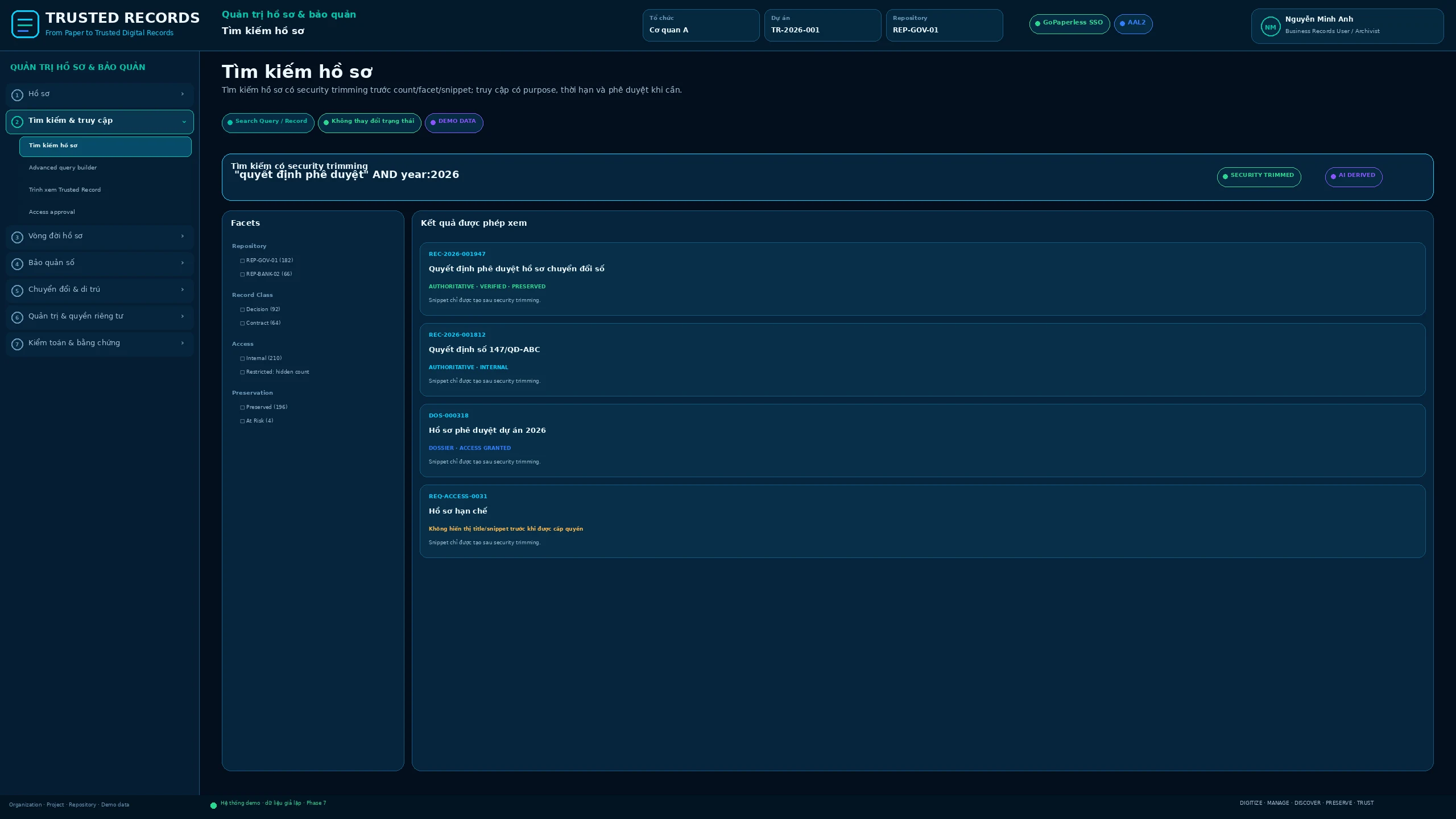Check the At Risk (4) facet
The width and height of the screenshot is (1456, 819).
coord(242,421)
